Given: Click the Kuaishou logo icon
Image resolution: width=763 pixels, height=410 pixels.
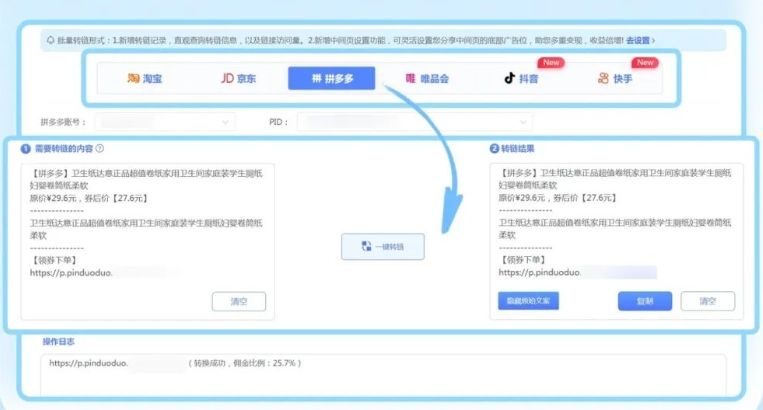Looking at the screenshot, I should tap(603, 78).
